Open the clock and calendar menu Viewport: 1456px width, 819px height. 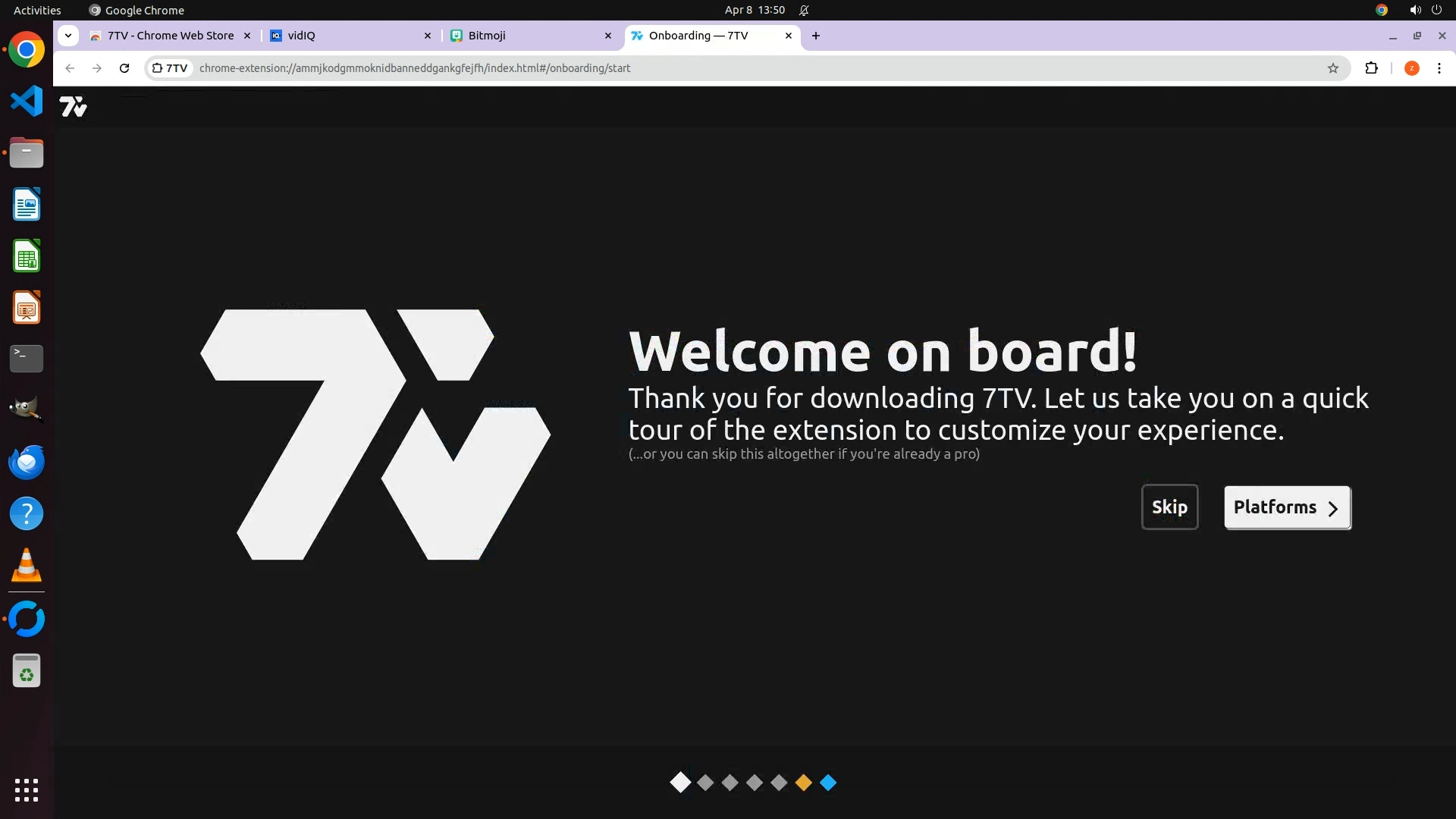754,10
